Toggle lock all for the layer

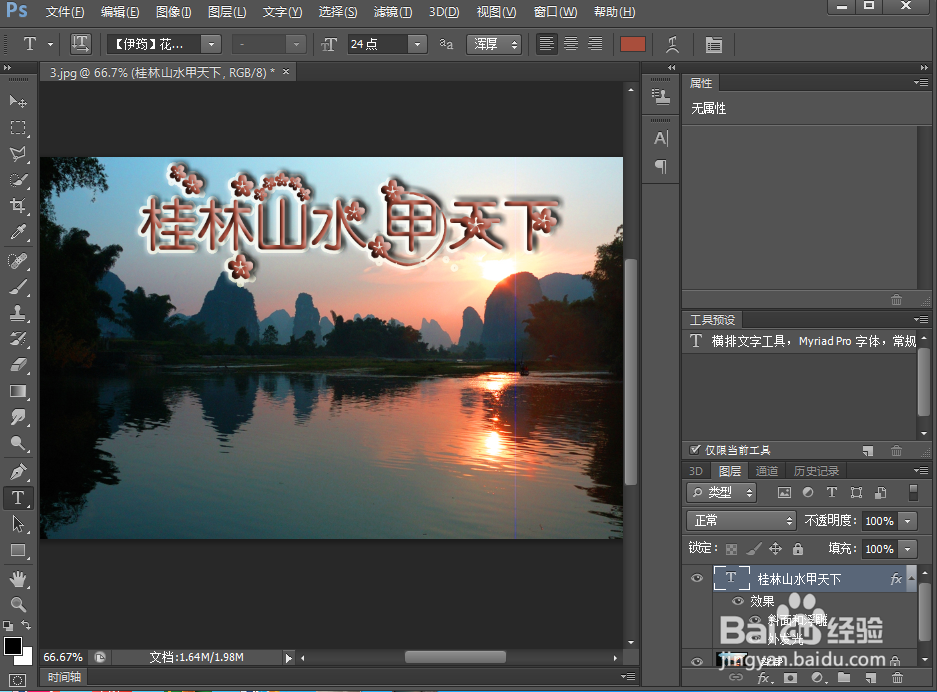[x=798, y=549]
